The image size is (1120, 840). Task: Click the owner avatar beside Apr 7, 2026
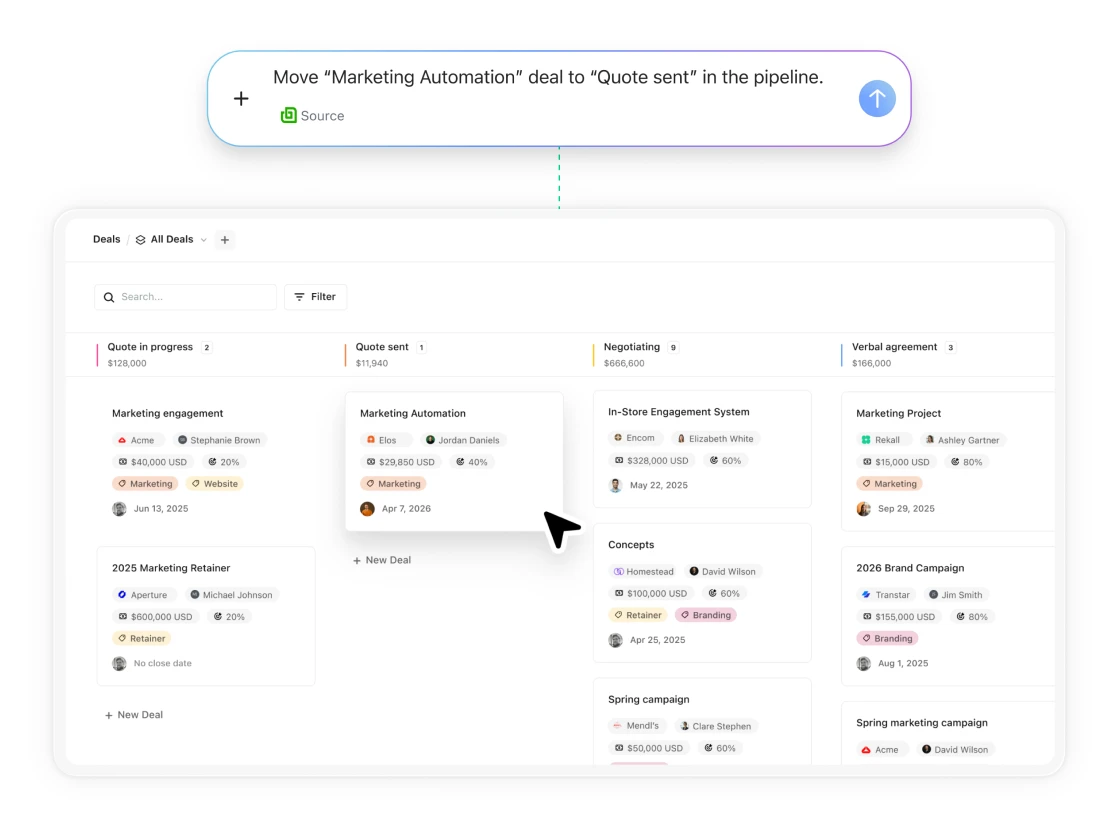pyautogui.click(x=367, y=509)
